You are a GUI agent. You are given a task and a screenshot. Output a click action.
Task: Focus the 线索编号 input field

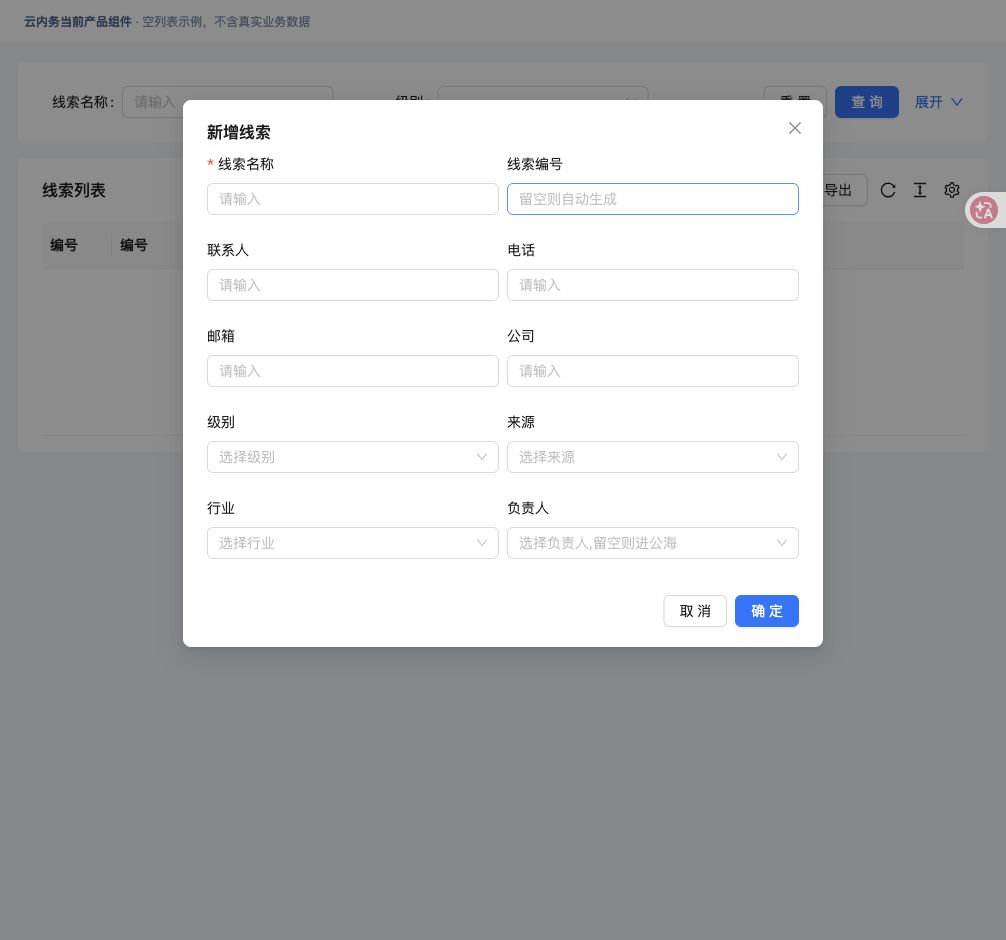click(x=652, y=199)
